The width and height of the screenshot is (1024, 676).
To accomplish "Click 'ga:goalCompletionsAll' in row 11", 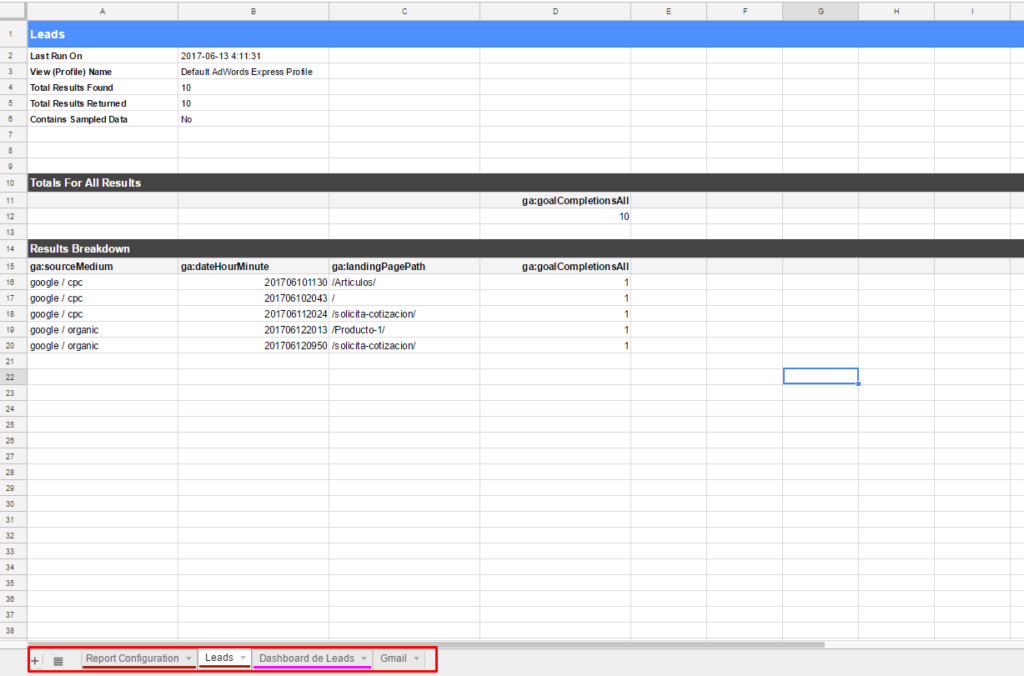I will coord(555,201).
